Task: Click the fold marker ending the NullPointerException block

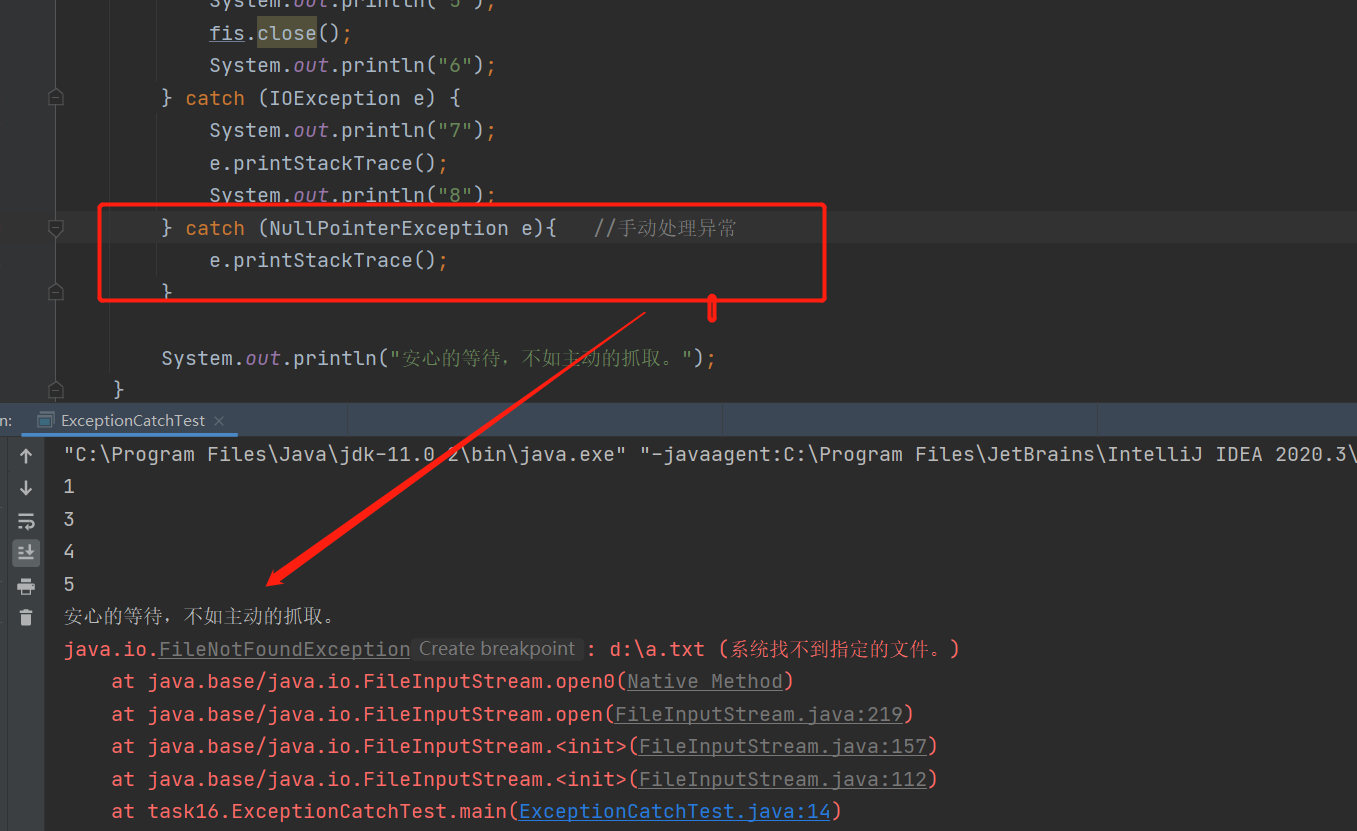Action: coord(56,292)
